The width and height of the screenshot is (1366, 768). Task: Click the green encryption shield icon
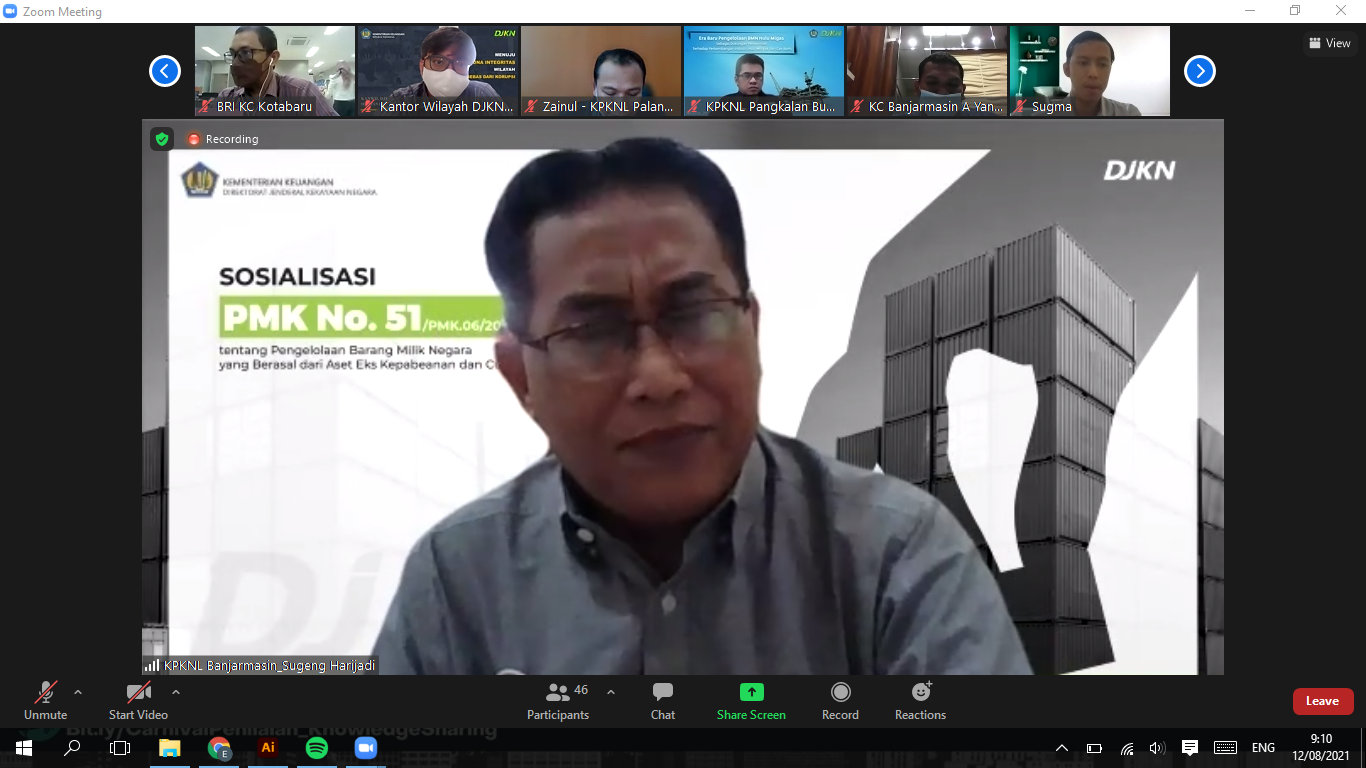pyautogui.click(x=162, y=139)
